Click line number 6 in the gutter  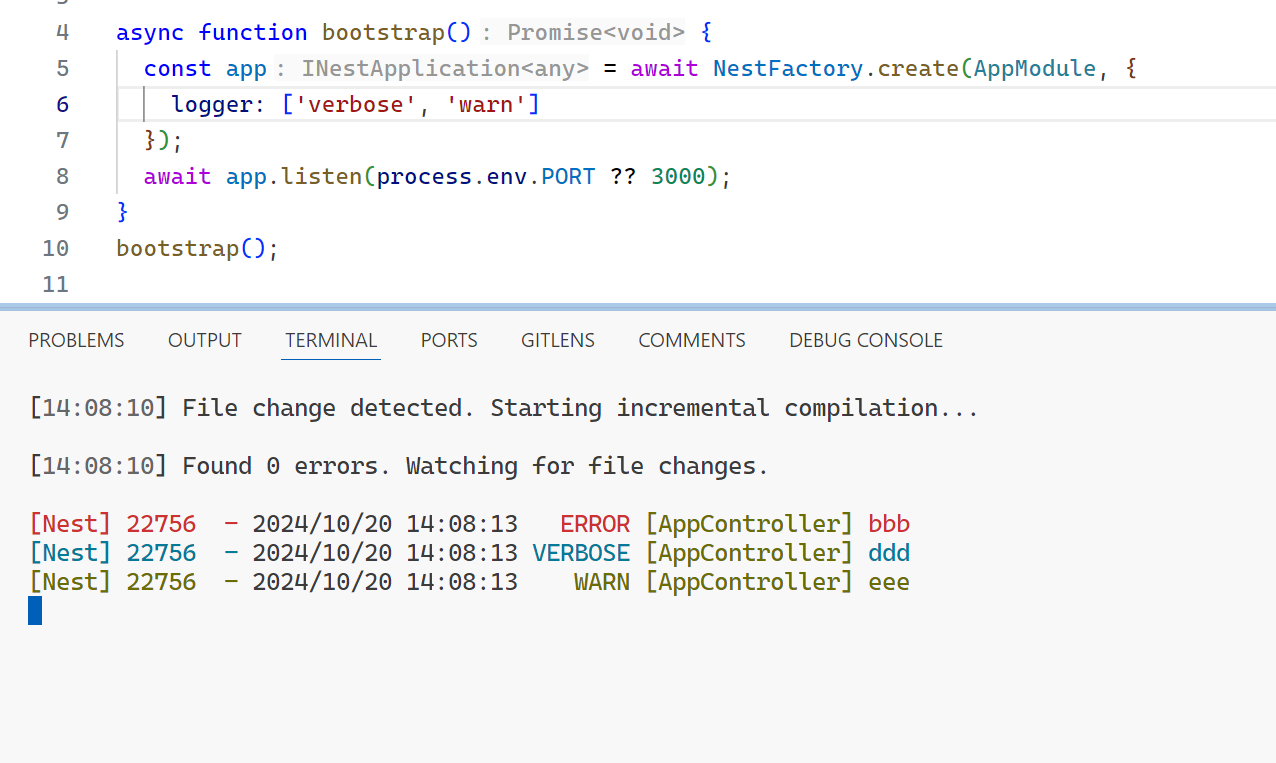[x=62, y=104]
